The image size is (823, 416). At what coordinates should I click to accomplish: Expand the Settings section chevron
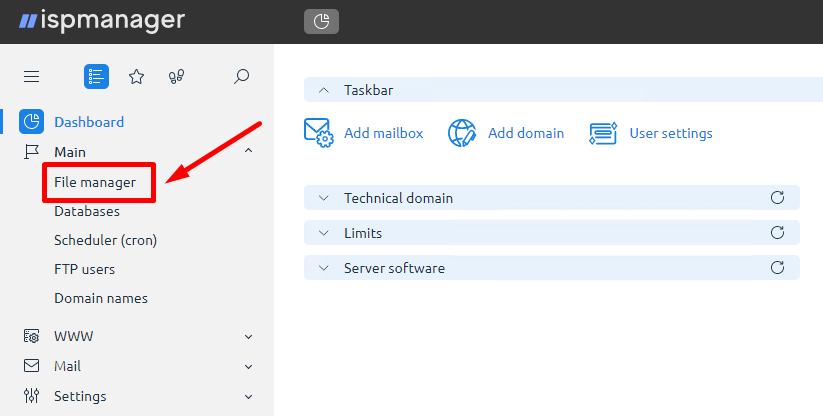click(249, 397)
